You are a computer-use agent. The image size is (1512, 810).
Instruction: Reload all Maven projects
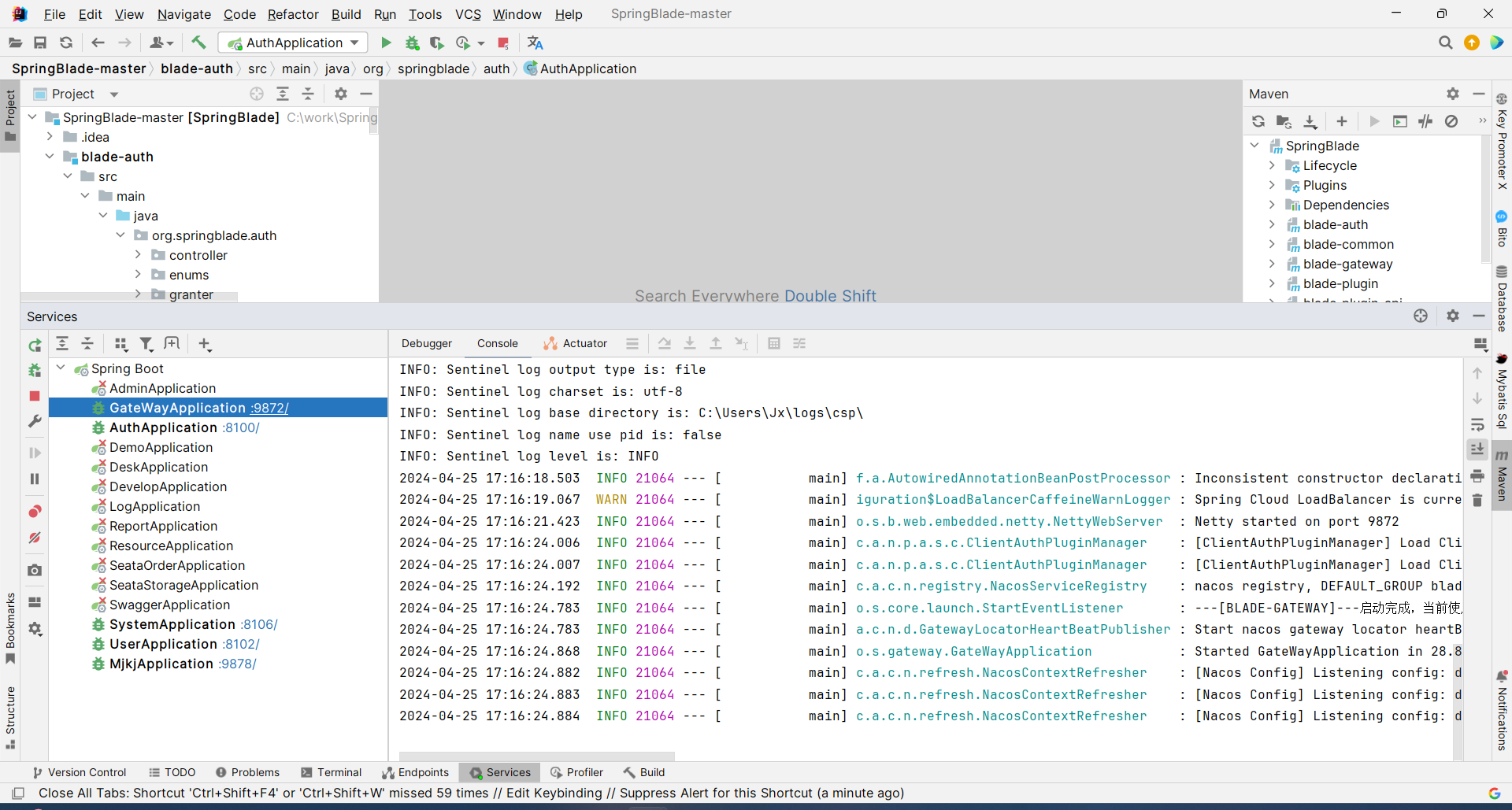pyautogui.click(x=1258, y=121)
